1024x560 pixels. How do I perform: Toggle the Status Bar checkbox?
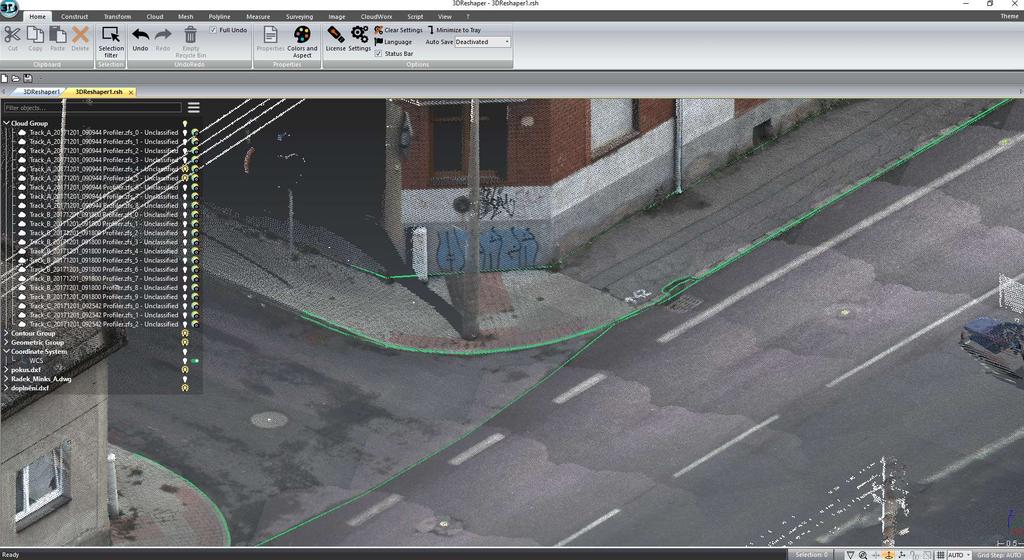coord(378,54)
